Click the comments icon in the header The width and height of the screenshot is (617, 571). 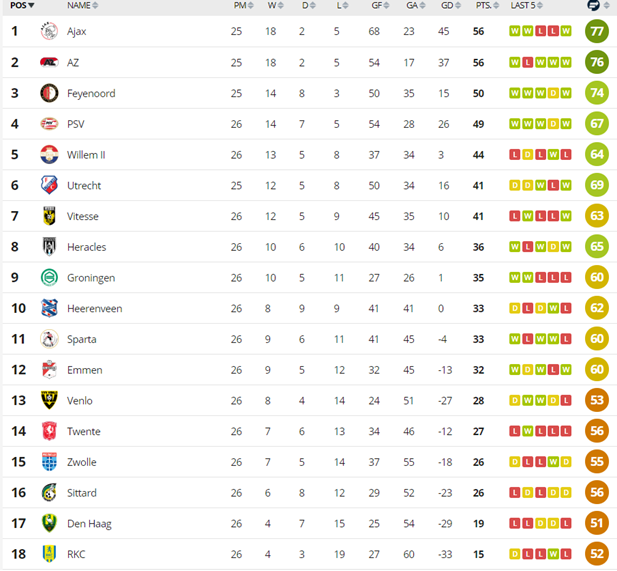click(593, 5)
